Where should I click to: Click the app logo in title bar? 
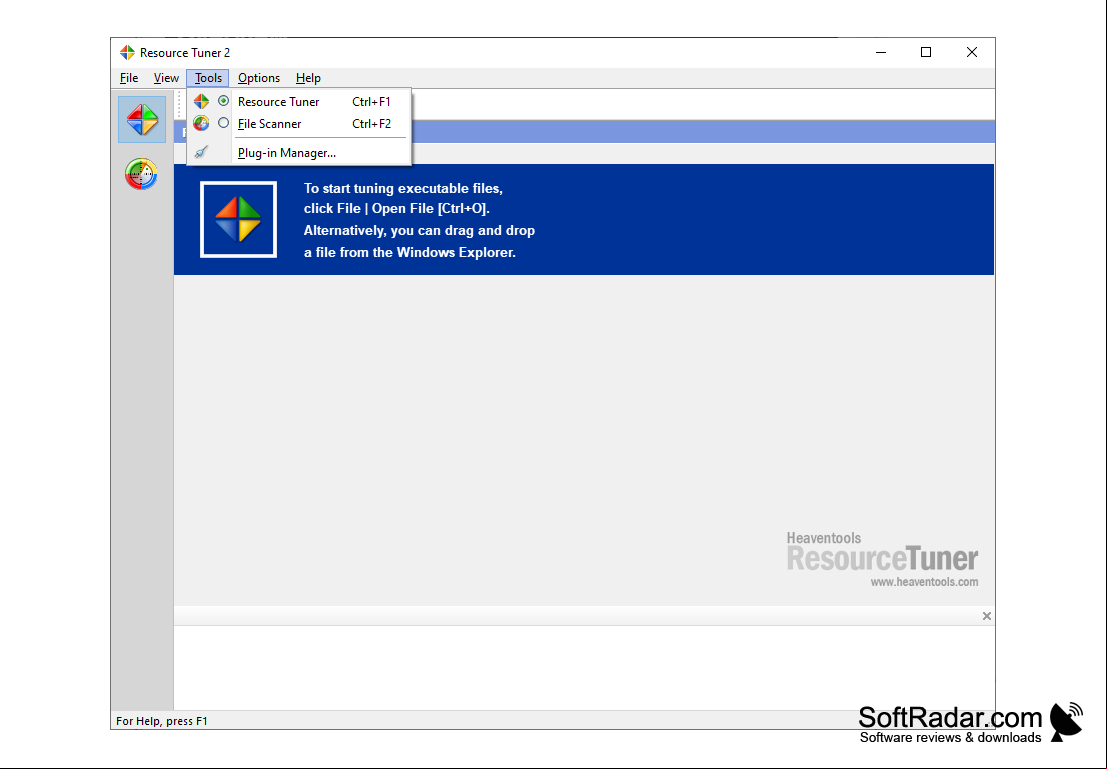click(x=127, y=52)
